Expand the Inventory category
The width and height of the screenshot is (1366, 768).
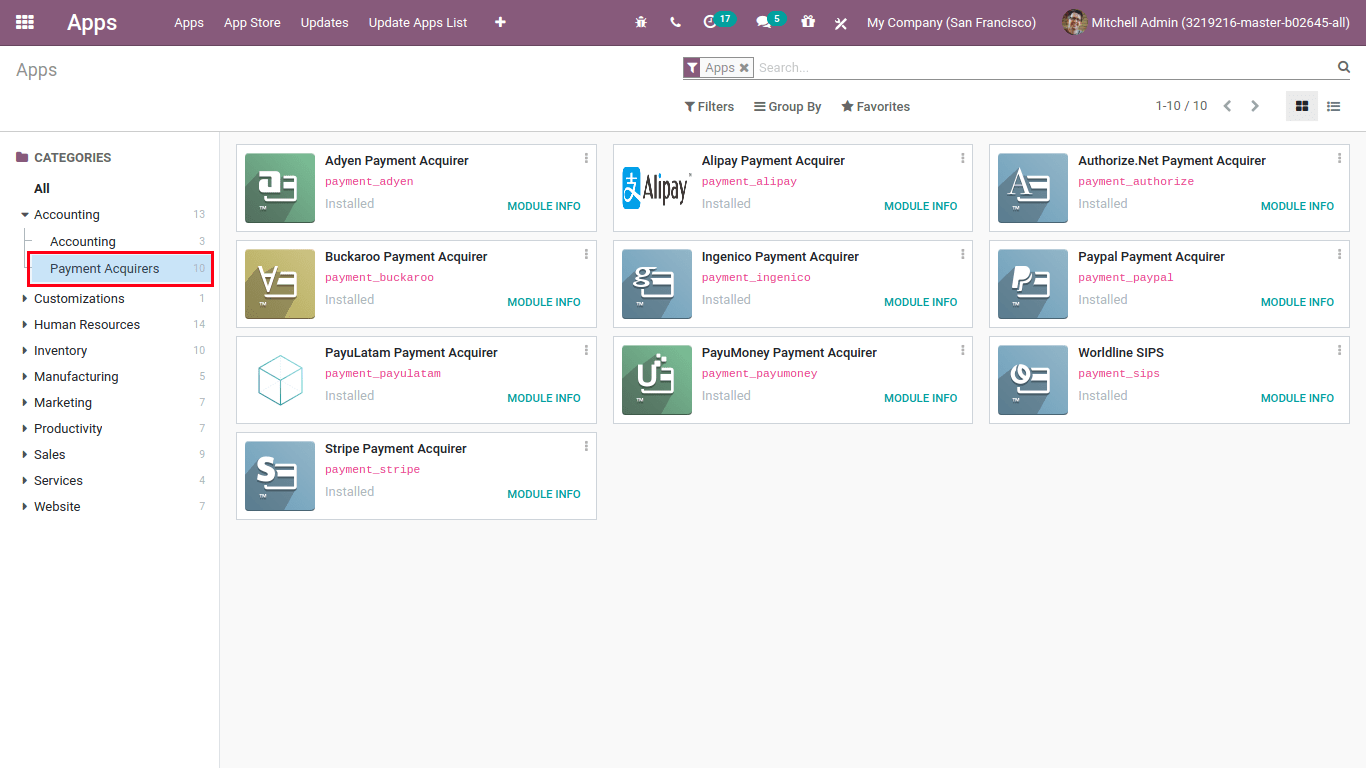[x=25, y=350]
